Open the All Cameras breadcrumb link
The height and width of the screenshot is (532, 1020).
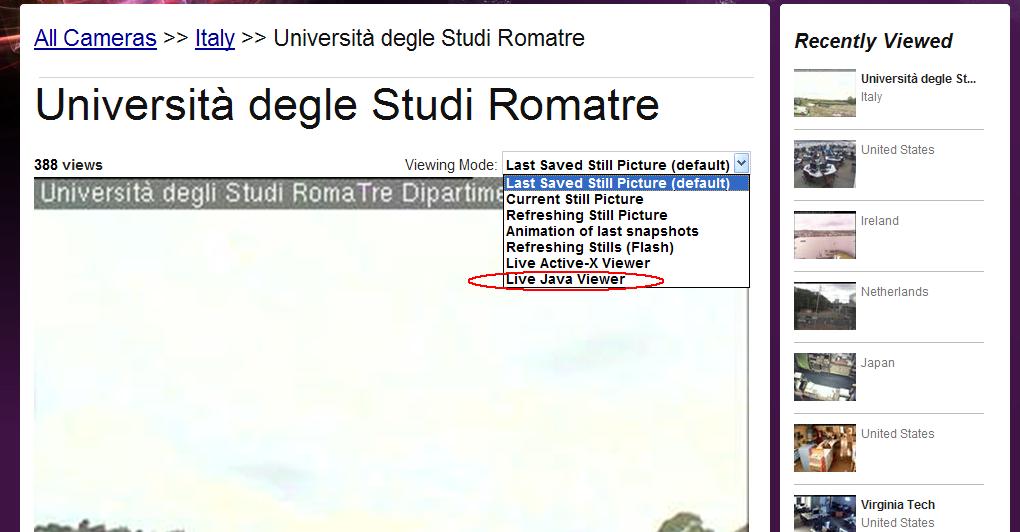point(95,38)
